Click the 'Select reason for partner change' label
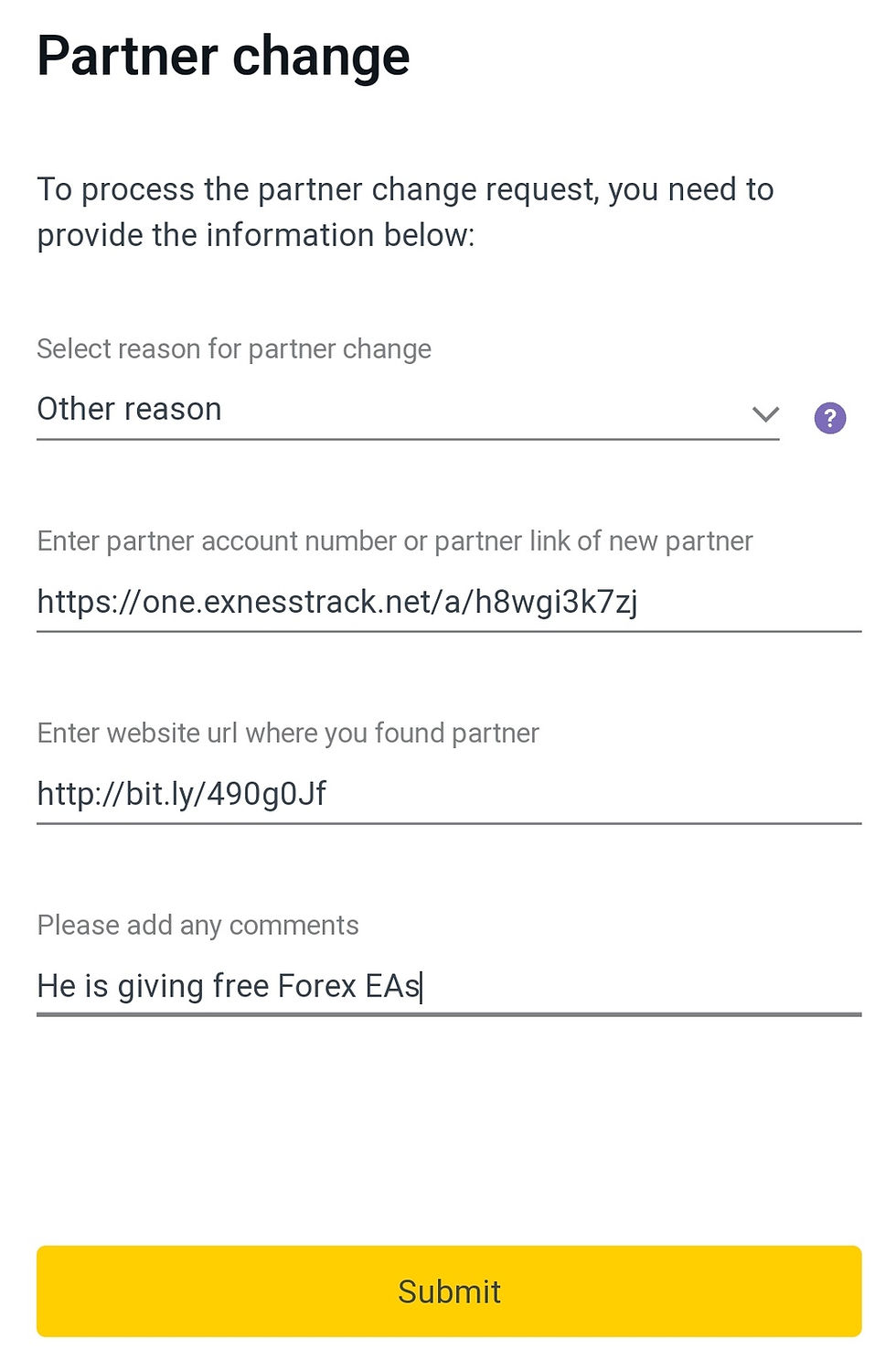This screenshot has height=1371, width=896. (233, 349)
